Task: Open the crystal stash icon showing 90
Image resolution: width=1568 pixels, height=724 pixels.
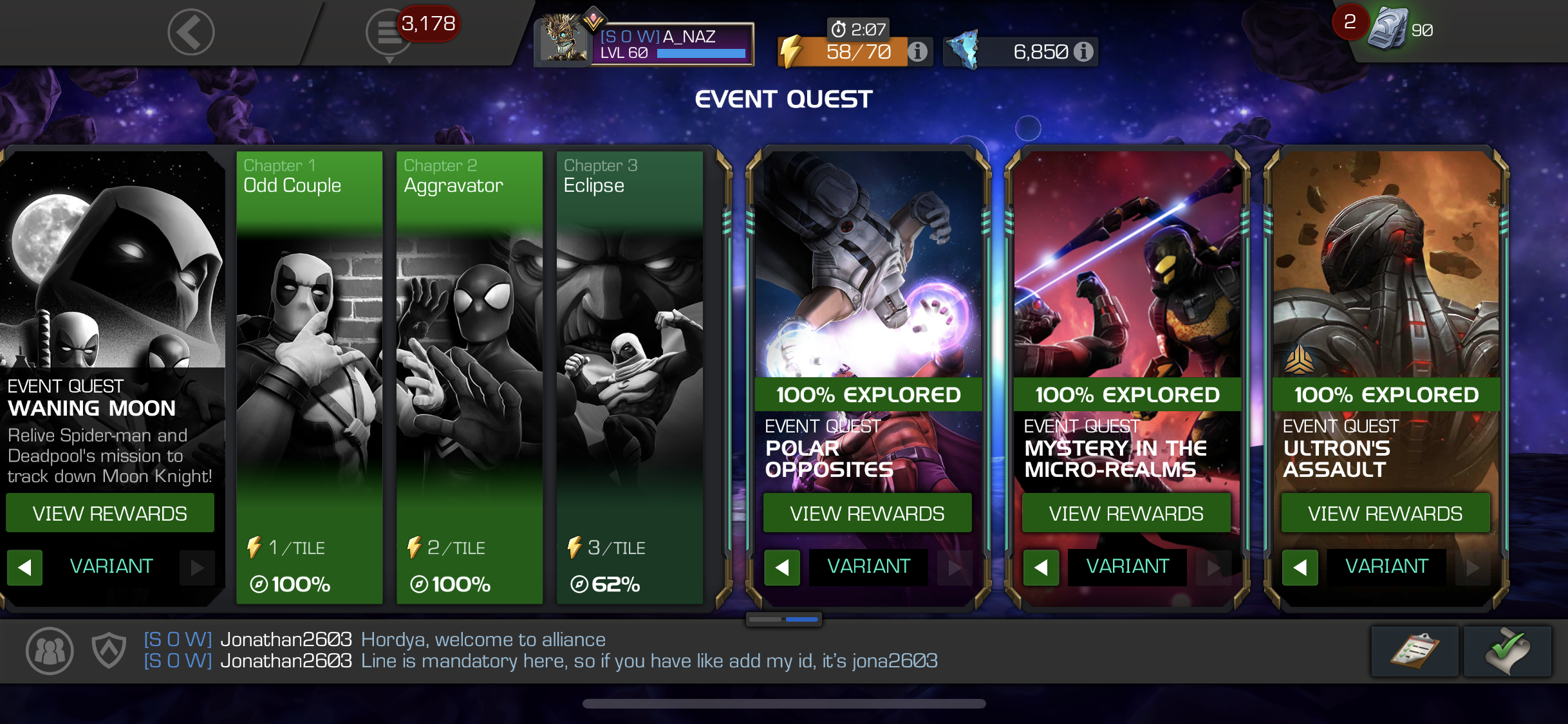Action: (x=1388, y=29)
